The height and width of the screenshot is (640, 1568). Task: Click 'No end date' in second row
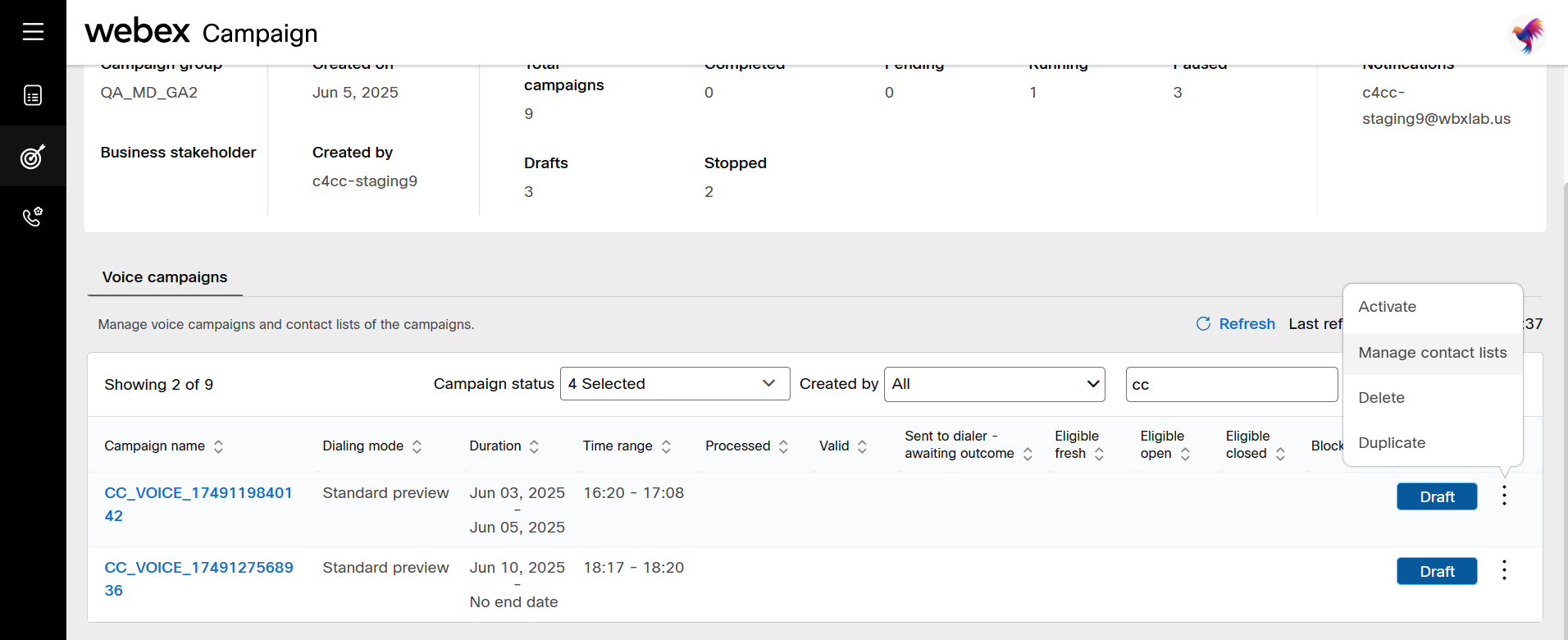point(513,602)
